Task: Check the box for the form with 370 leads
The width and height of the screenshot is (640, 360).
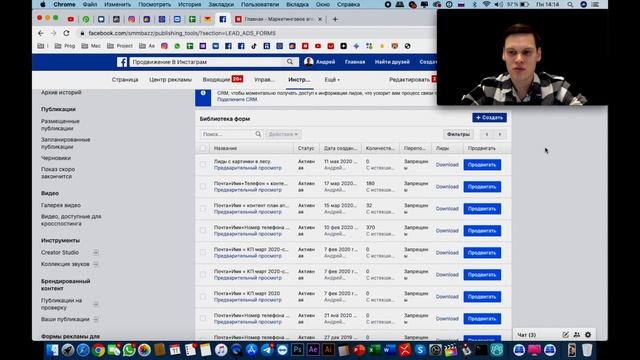Action: click(x=203, y=231)
